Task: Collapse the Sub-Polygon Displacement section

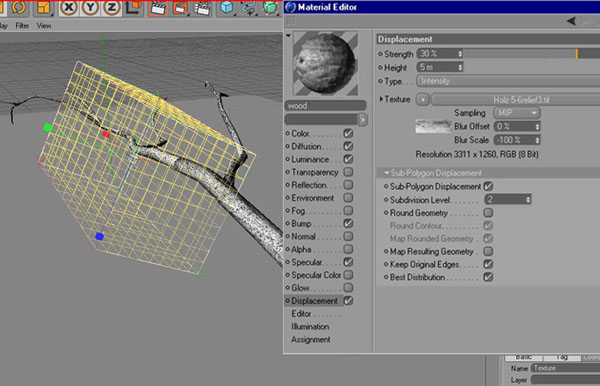Action: coord(386,173)
